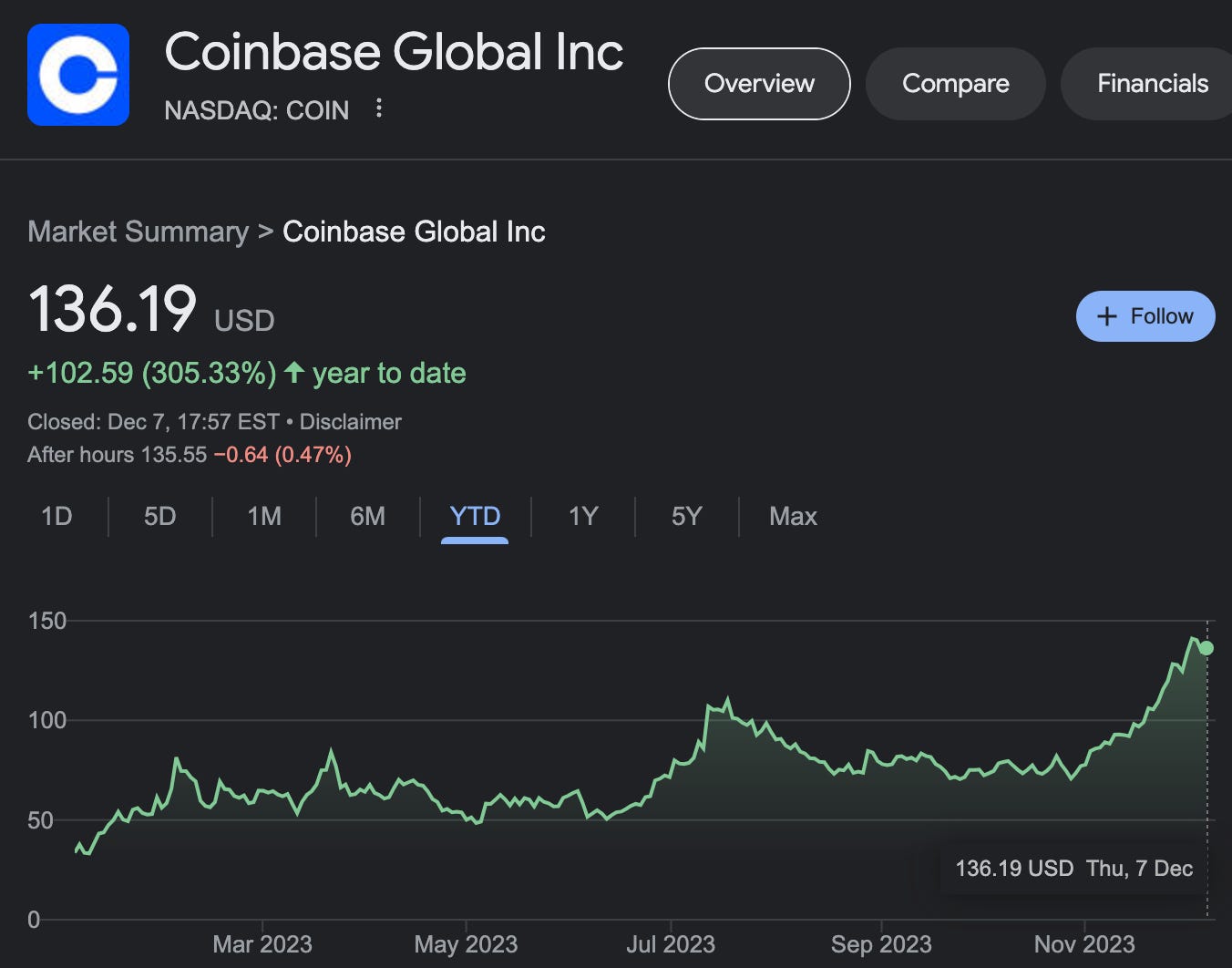Switch to the Financials section
This screenshot has height=968, width=1232.
(x=1154, y=83)
